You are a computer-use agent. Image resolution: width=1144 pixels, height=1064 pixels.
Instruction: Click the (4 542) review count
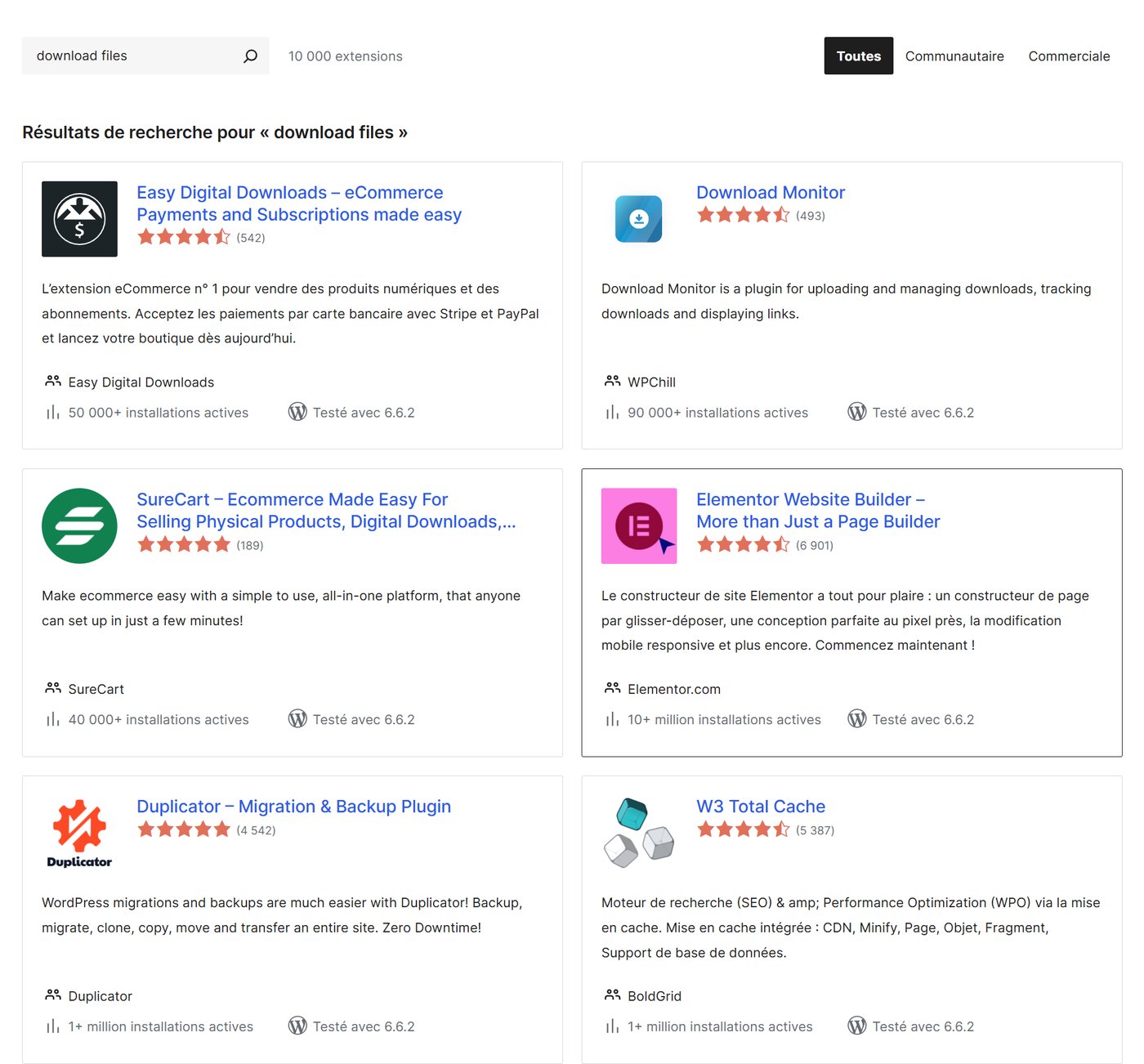point(256,830)
